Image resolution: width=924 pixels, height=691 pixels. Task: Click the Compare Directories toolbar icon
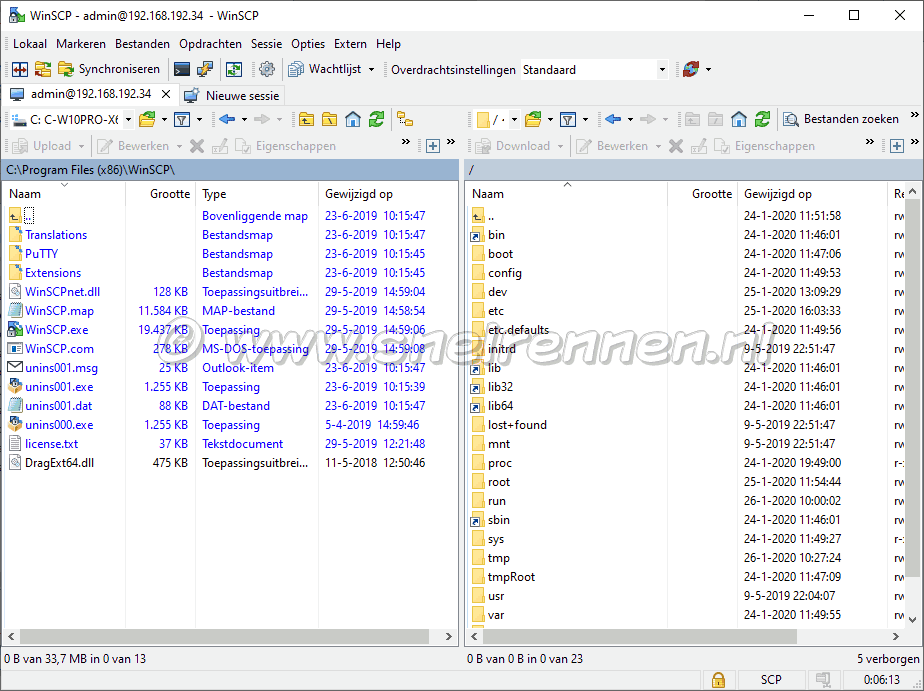point(42,70)
